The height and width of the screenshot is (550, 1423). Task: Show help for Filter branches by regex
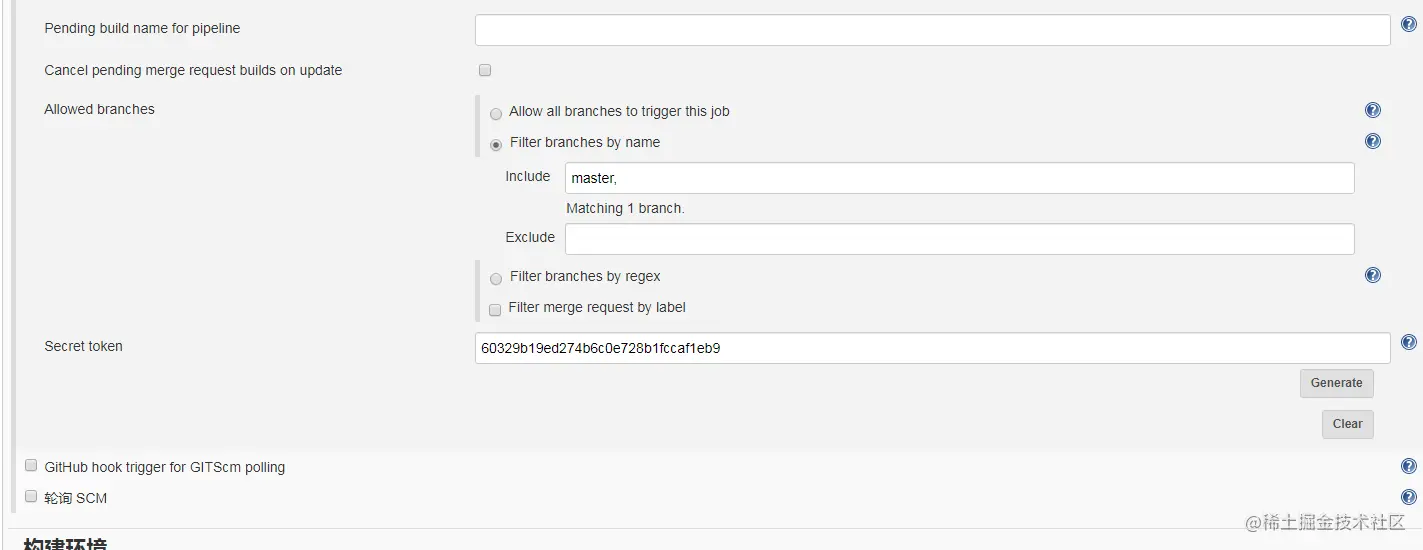[x=1373, y=275]
